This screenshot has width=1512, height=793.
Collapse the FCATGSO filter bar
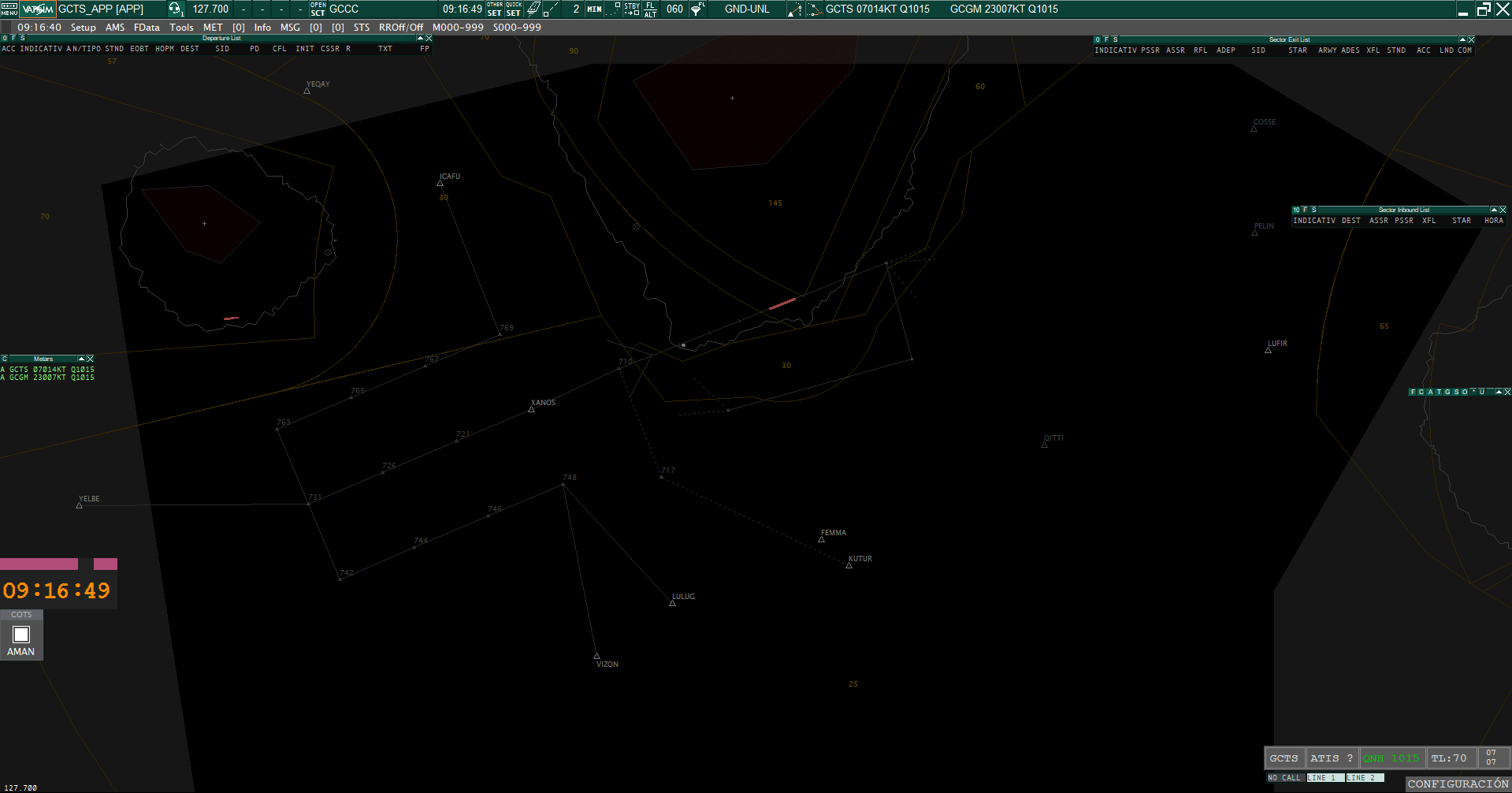(1499, 392)
